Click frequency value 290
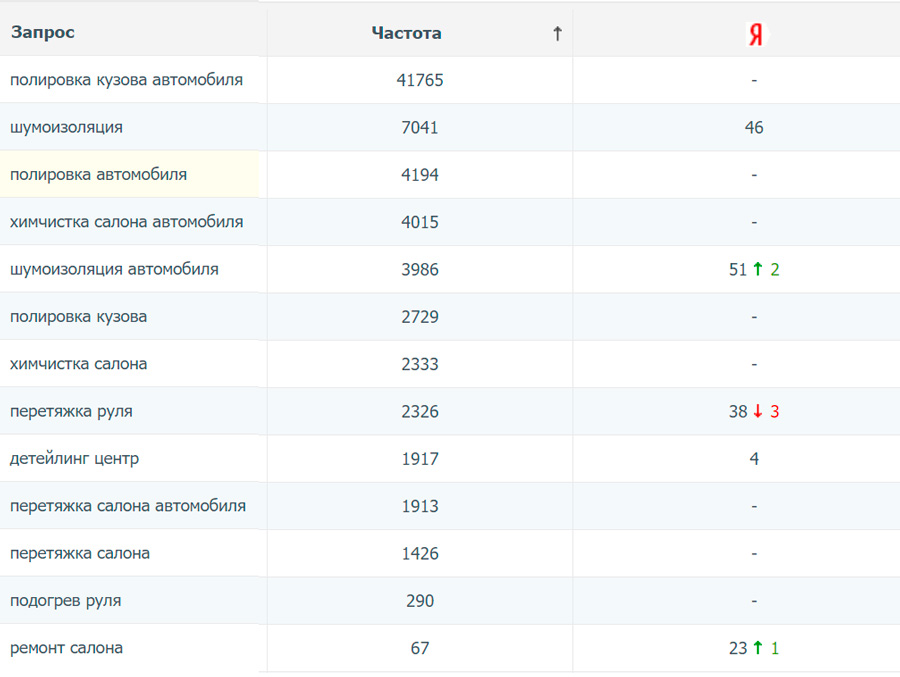 [x=420, y=601]
